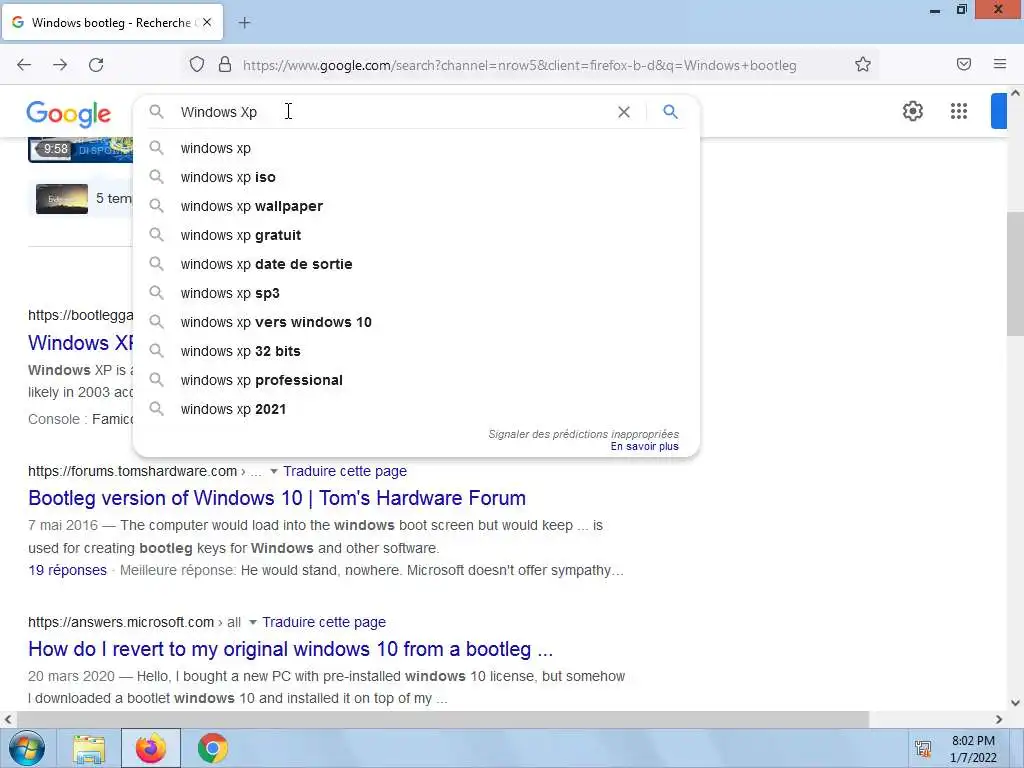Clear the search box with the X icon
The image size is (1024, 768).
[624, 112]
